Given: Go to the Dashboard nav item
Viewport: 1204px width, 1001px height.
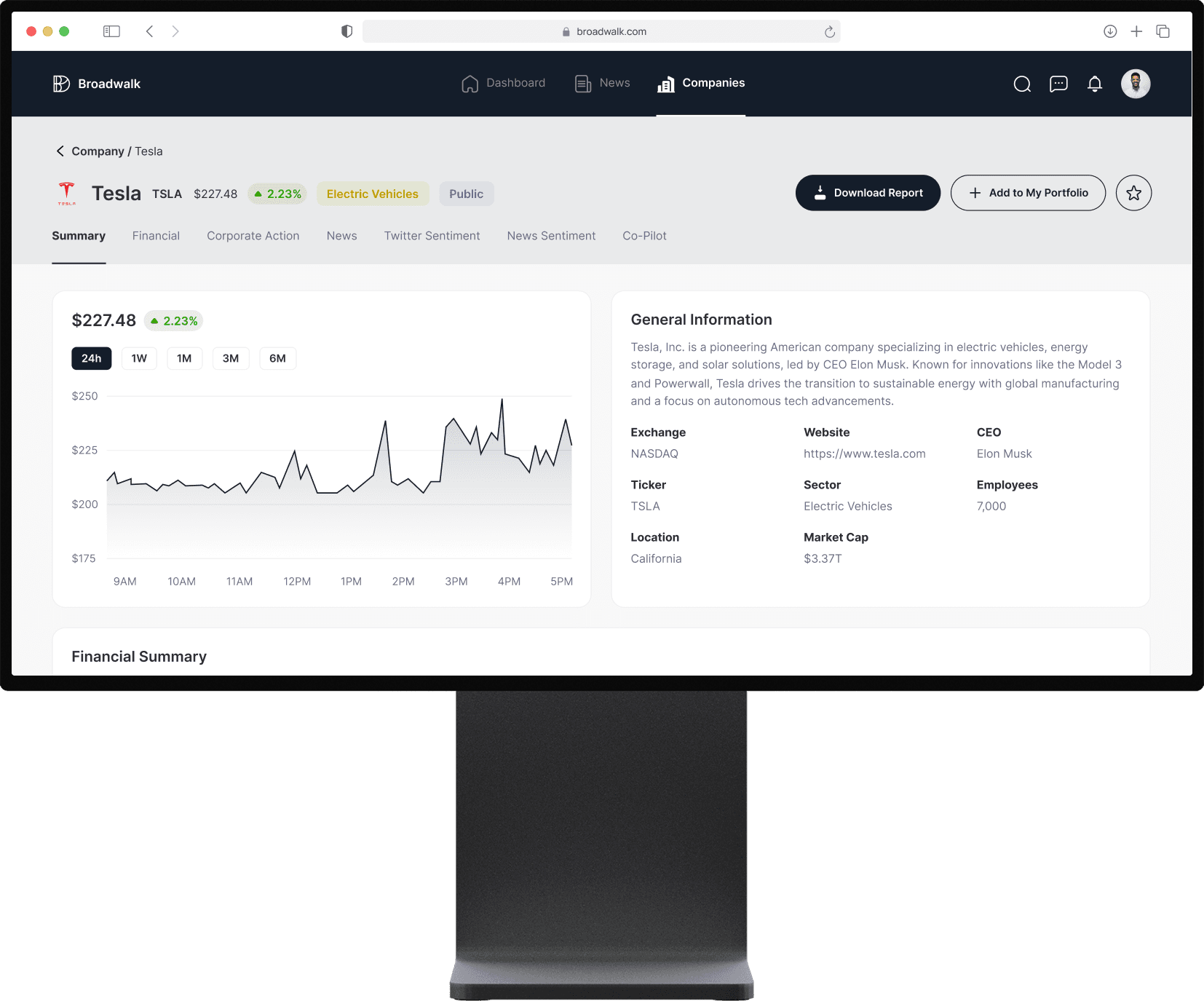Looking at the screenshot, I should pyautogui.click(x=503, y=83).
